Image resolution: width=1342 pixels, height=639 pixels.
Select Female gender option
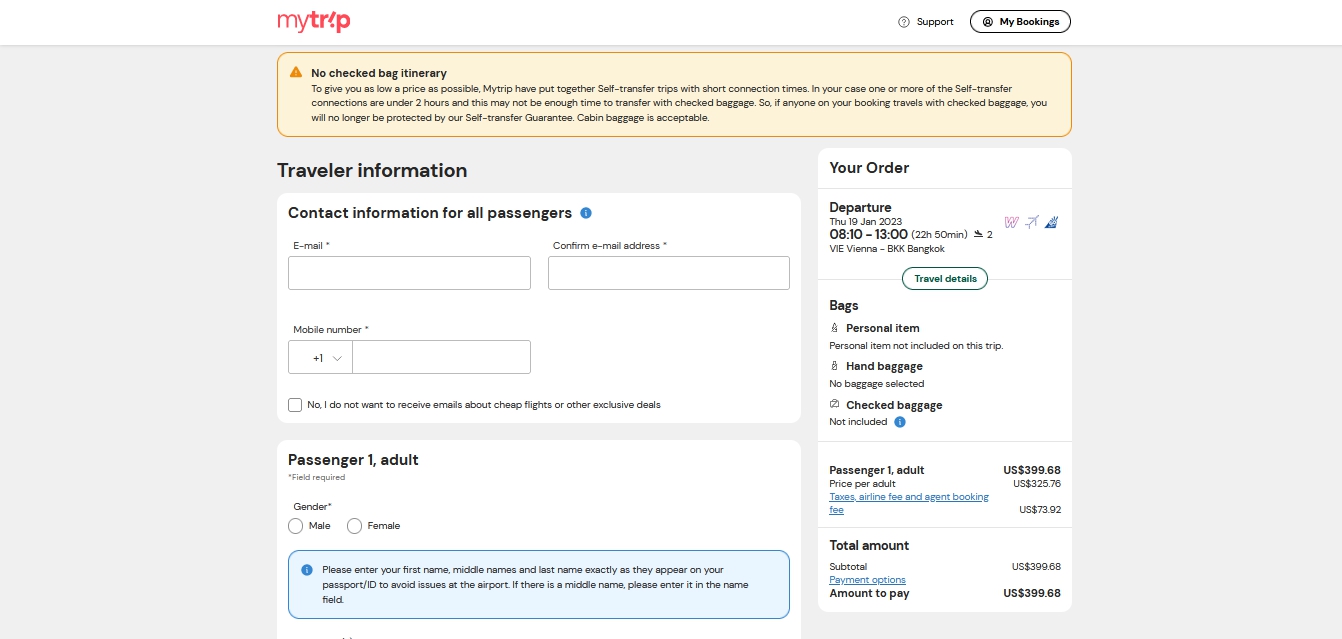(355, 526)
